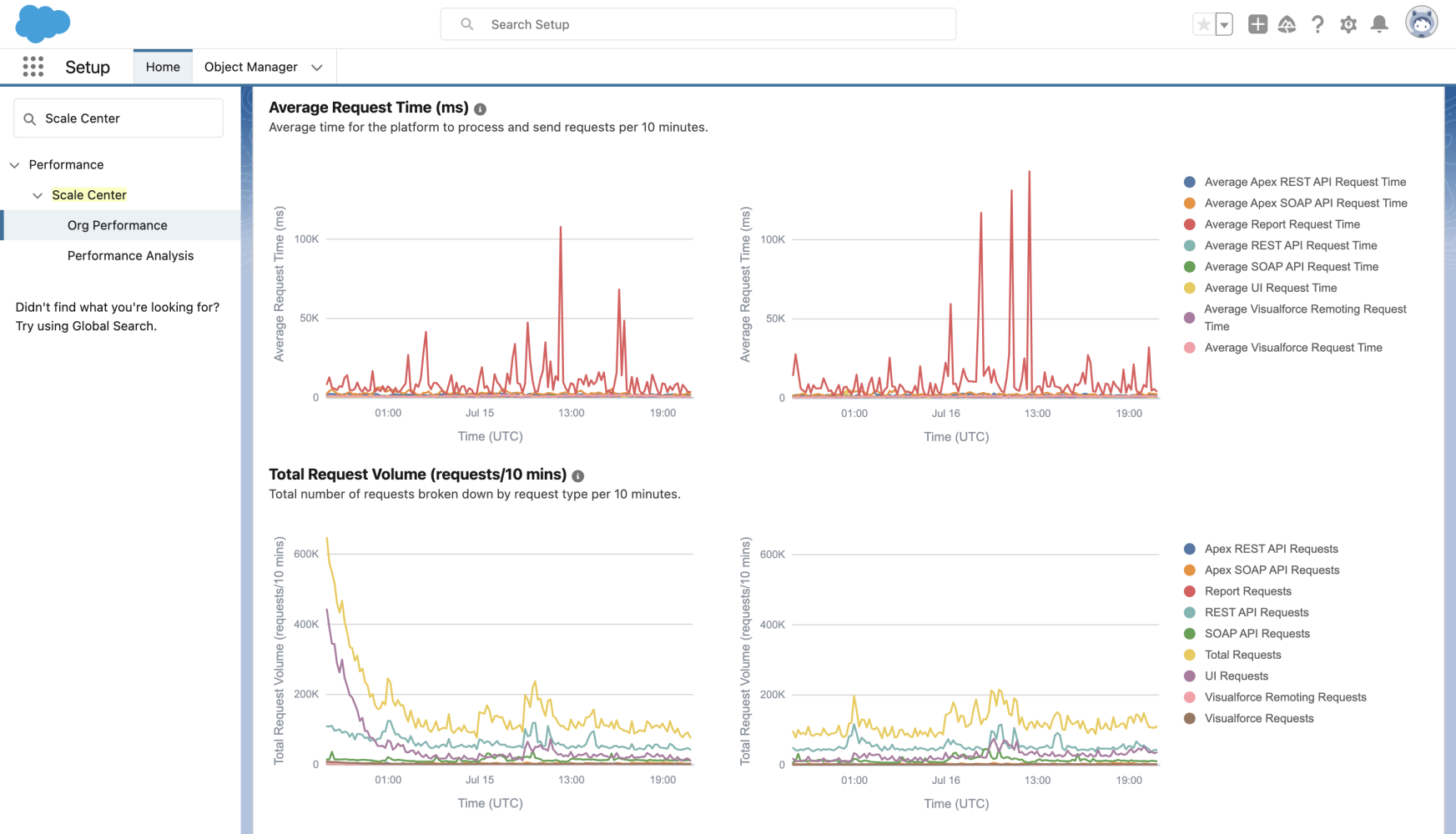Click the Average Request Time info icon
This screenshot has width=1456, height=834.
pyautogui.click(x=481, y=108)
